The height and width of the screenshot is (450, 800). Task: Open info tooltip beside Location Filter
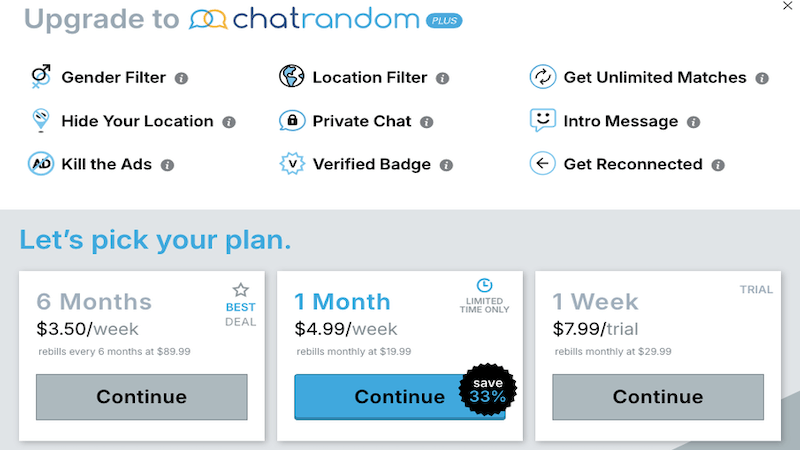point(442,78)
